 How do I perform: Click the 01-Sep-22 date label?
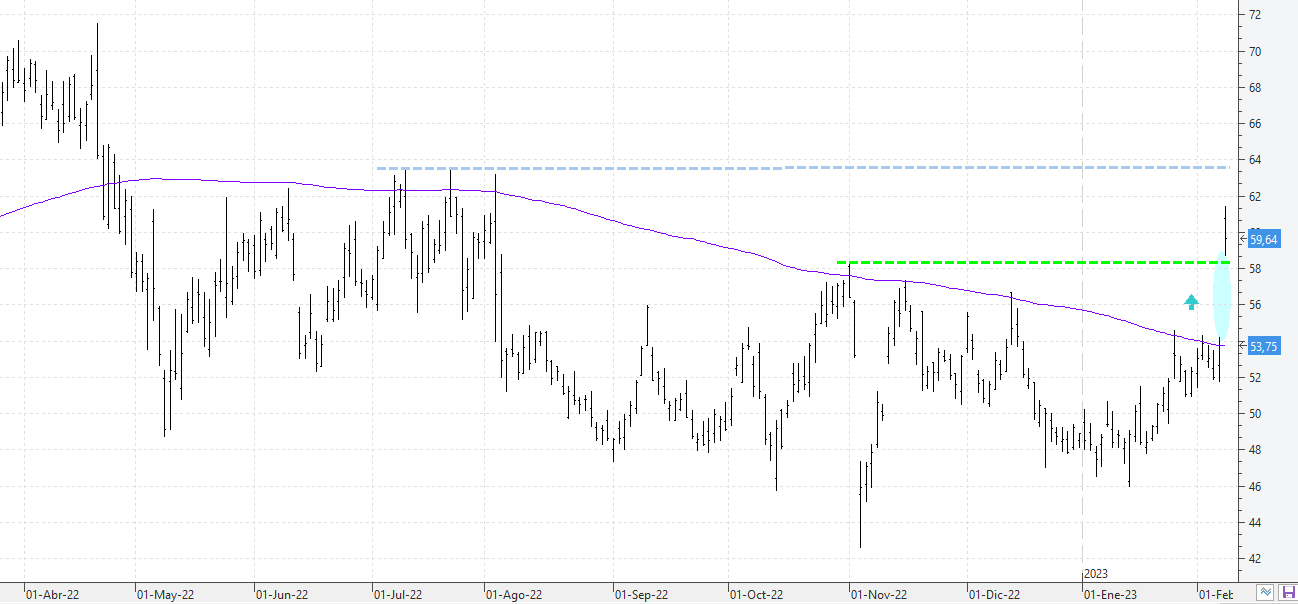(x=640, y=594)
